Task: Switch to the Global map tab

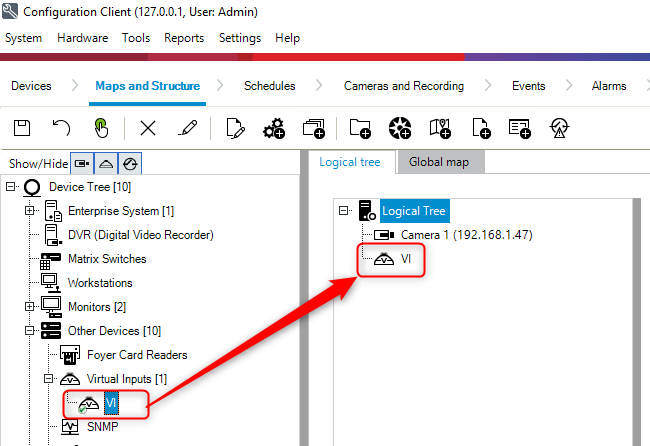Action: click(x=439, y=162)
